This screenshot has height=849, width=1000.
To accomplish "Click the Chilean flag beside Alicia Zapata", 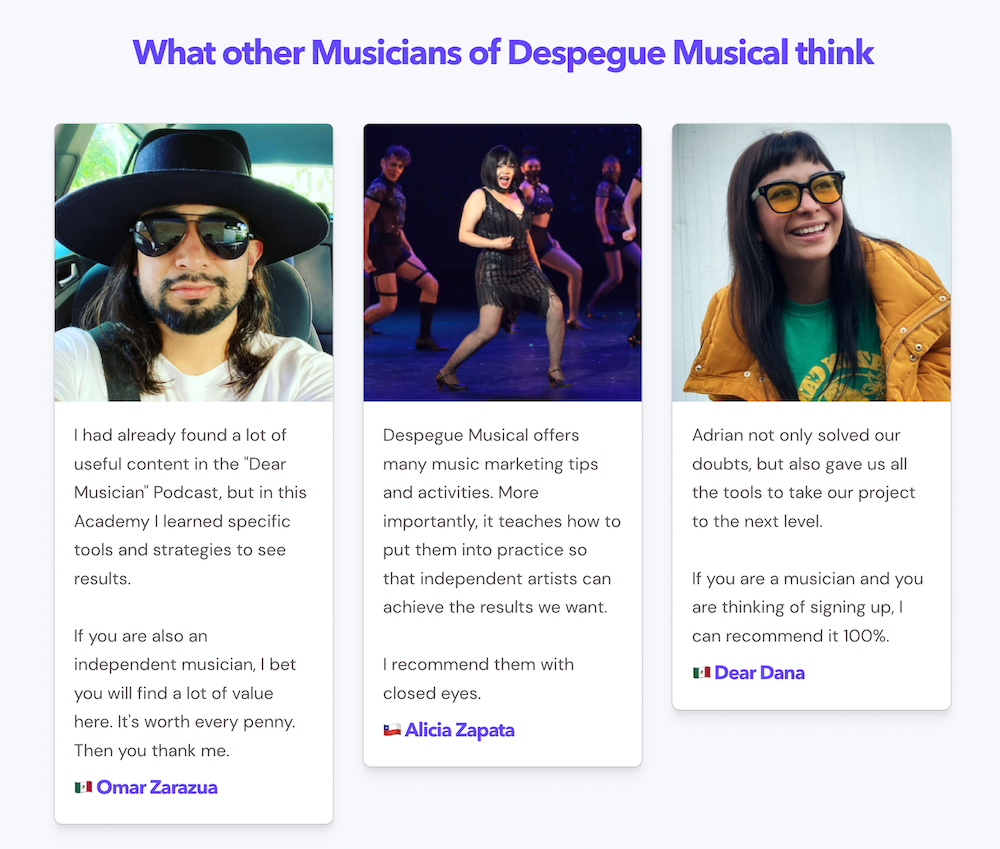I will (392, 730).
